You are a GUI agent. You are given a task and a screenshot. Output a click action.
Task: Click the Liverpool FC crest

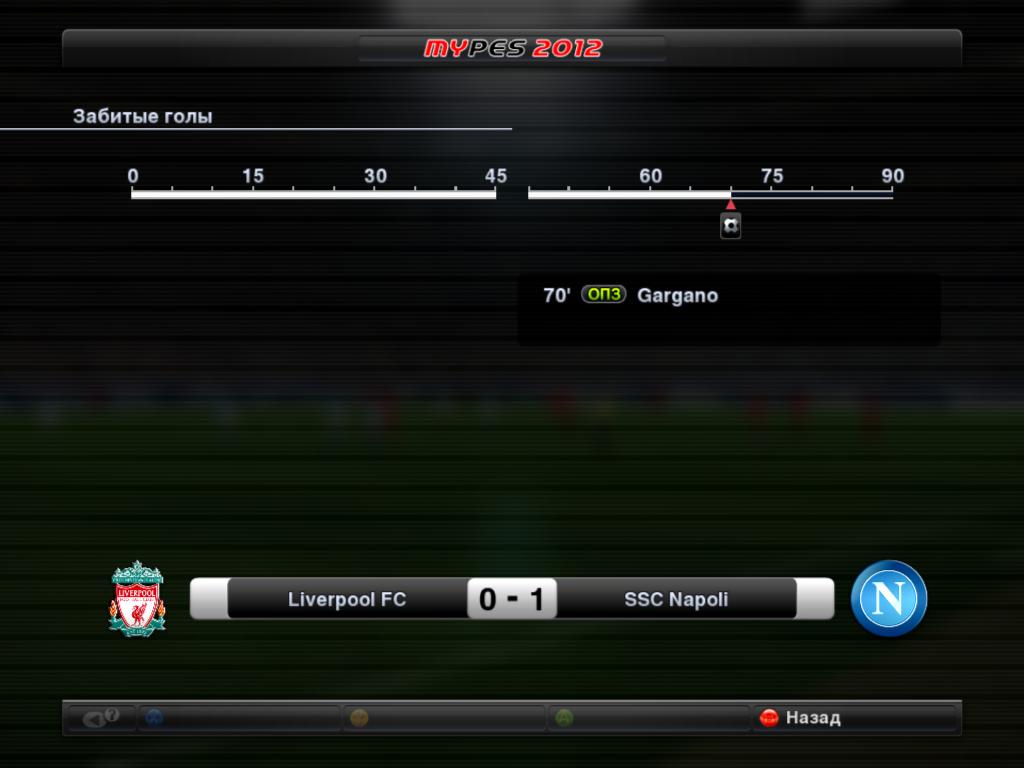pyautogui.click(x=137, y=599)
